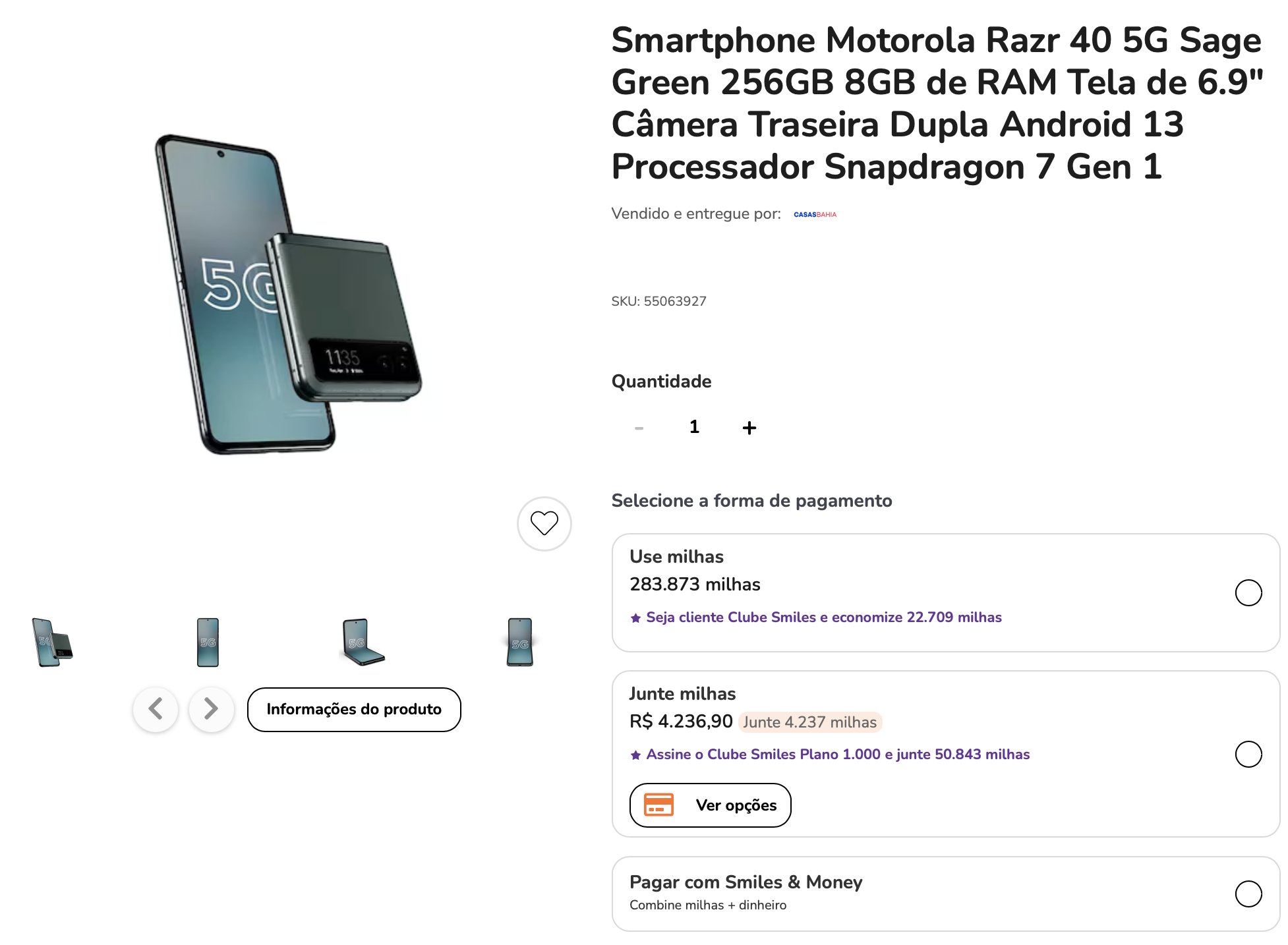The image size is (1288, 945).
Task: Go to previous product image arrow
Action: point(156,709)
